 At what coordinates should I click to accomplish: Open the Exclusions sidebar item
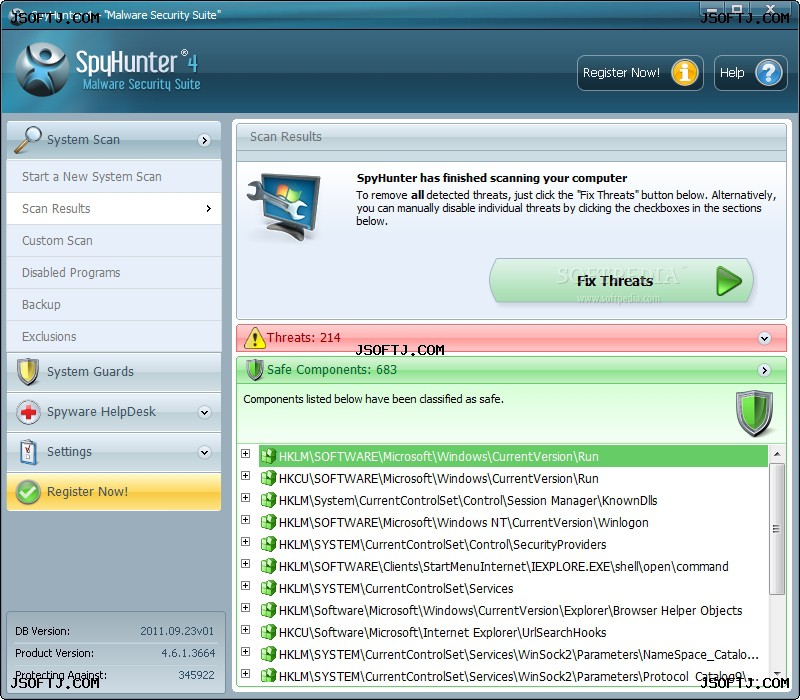coord(114,337)
